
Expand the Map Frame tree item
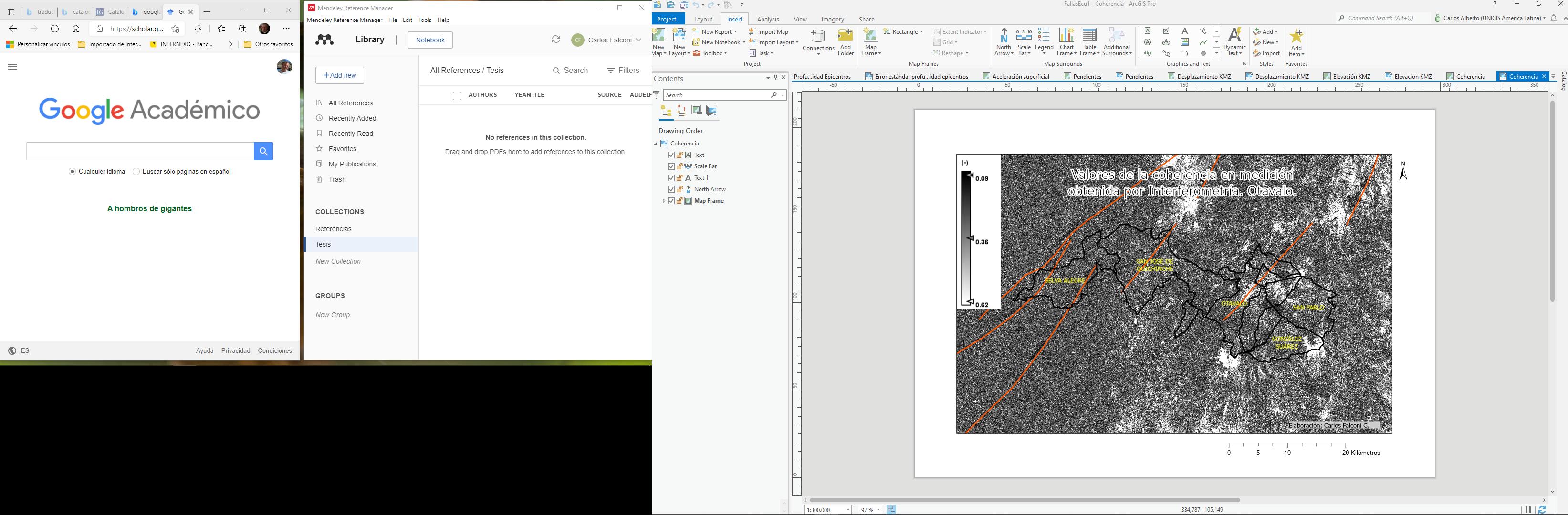point(663,201)
